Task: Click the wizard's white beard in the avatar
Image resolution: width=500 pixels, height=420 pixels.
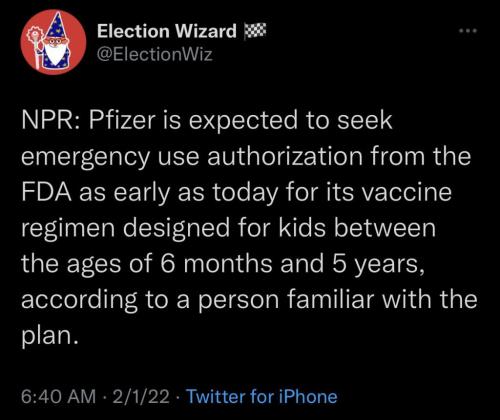Action: coord(53,52)
